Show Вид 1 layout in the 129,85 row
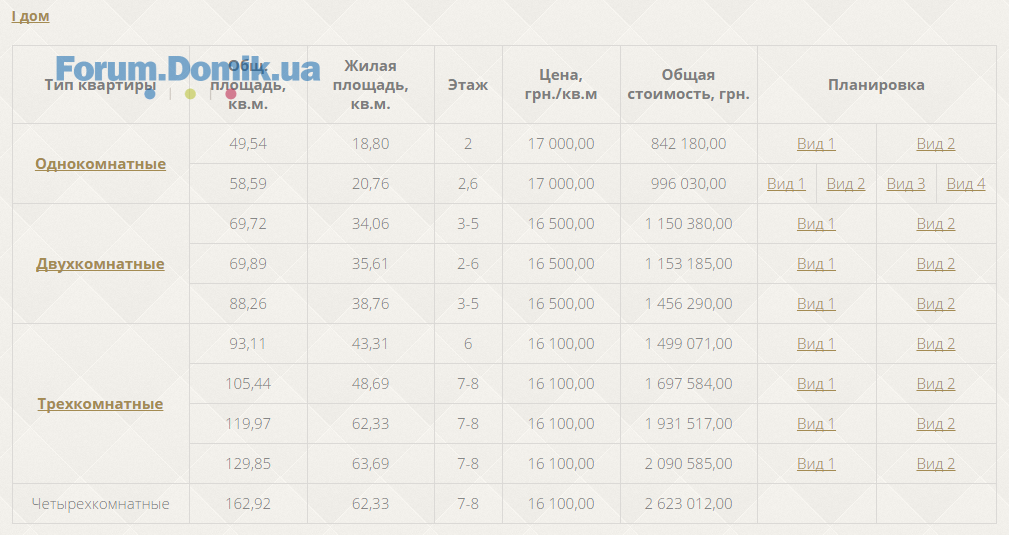This screenshot has width=1009, height=535. [x=816, y=464]
